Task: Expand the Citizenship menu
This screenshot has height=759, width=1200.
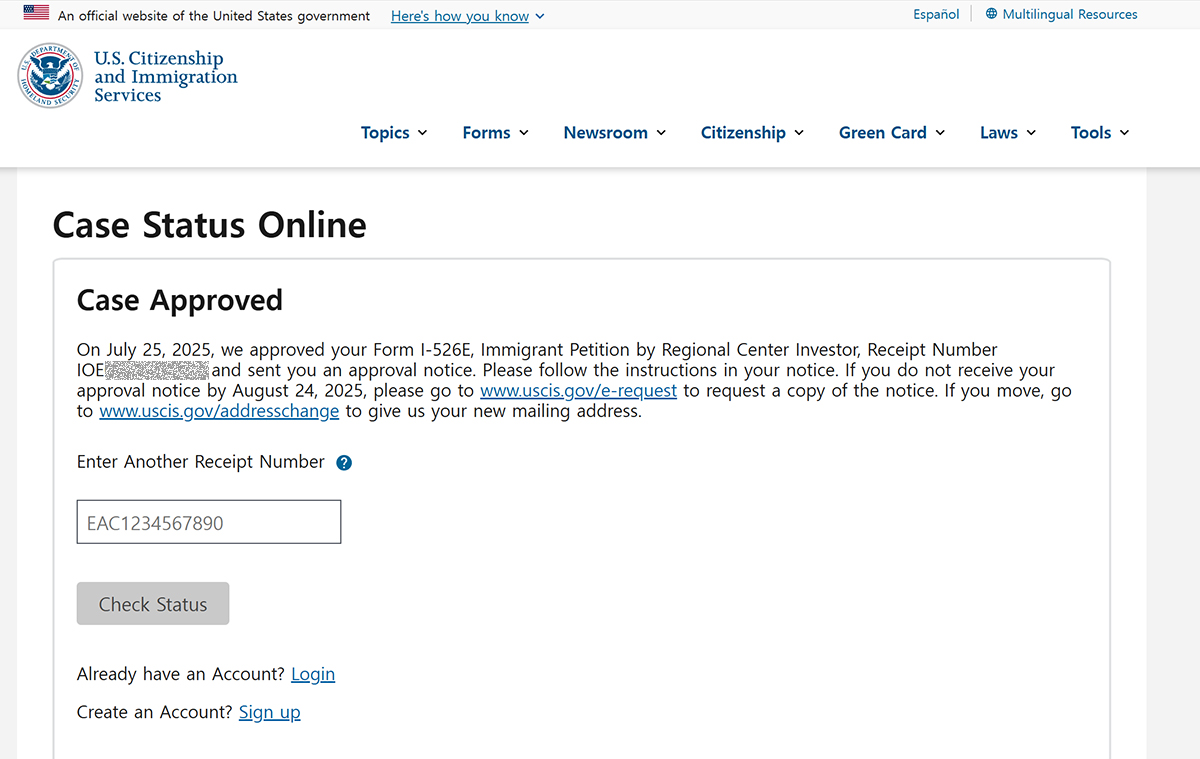Action: coord(752,133)
